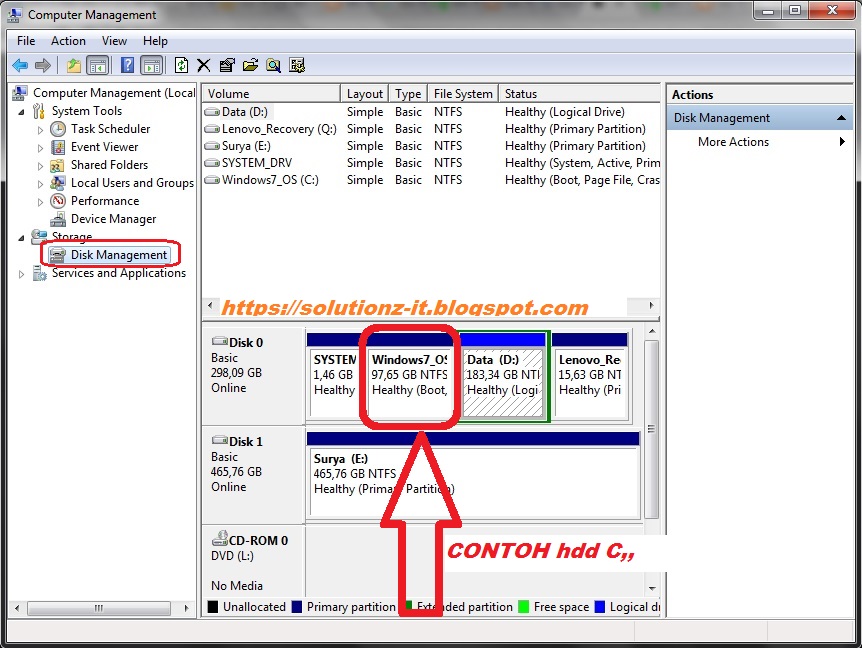Collapse the Storage tree node
This screenshot has width=862, height=648.
pos(21,238)
